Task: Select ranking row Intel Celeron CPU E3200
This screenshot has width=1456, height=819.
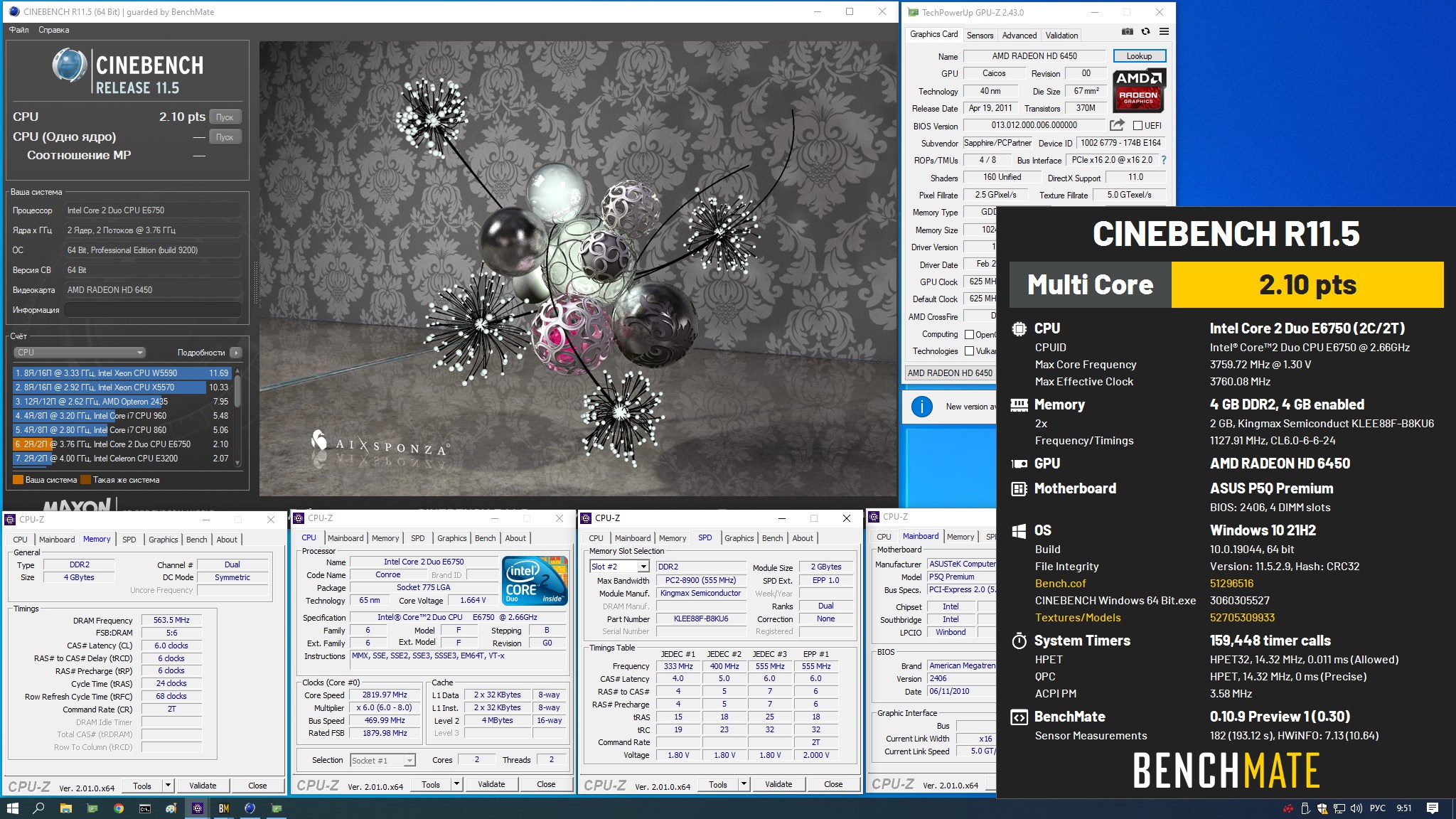Action: [x=122, y=459]
